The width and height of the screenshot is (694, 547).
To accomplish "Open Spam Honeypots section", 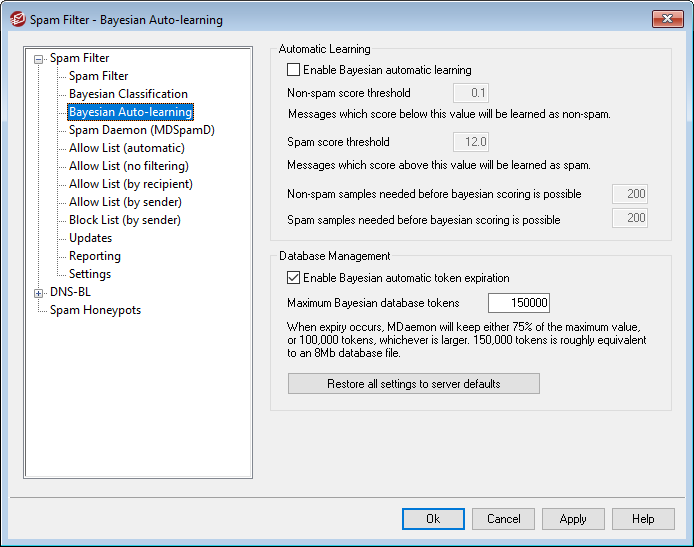I will 95,310.
